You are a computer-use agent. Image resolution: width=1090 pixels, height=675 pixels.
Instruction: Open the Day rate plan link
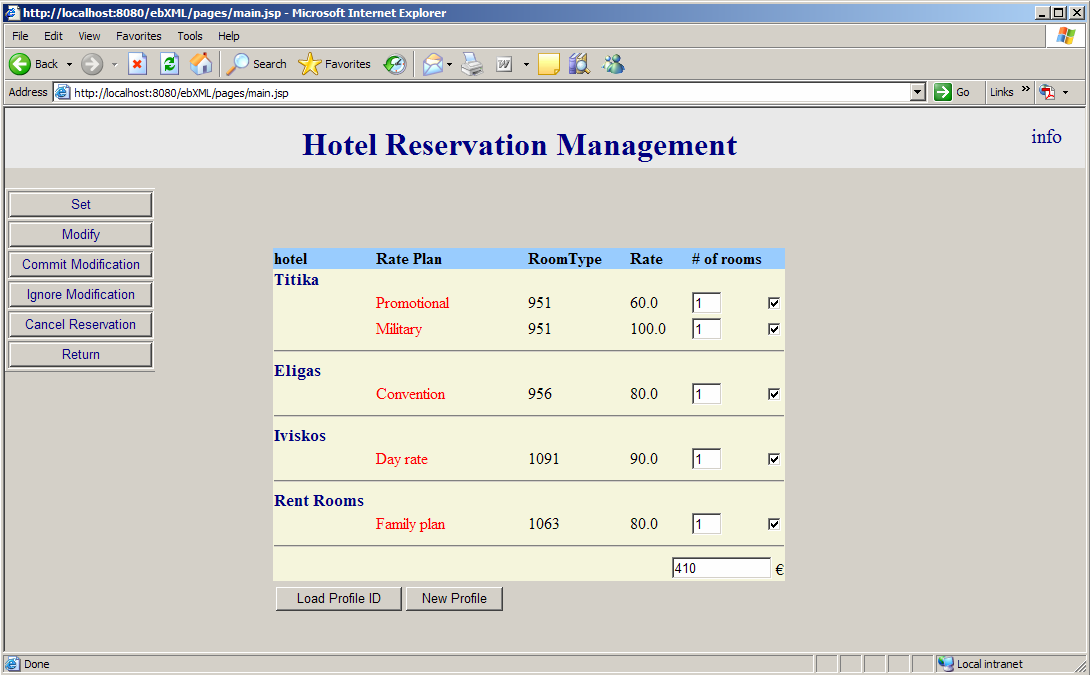pyautogui.click(x=401, y=459)
